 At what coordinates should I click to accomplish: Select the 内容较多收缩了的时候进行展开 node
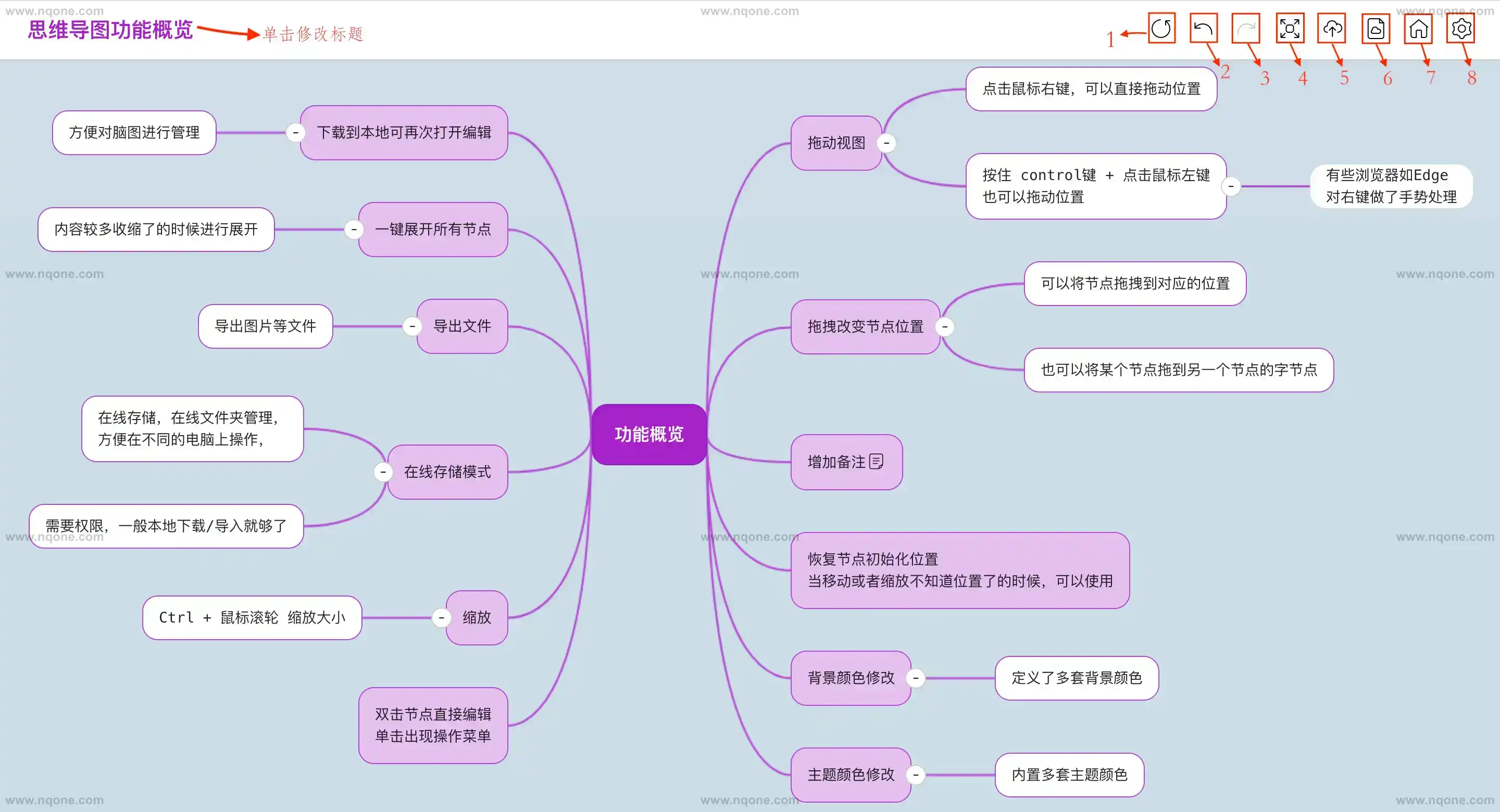click(156, 230)
